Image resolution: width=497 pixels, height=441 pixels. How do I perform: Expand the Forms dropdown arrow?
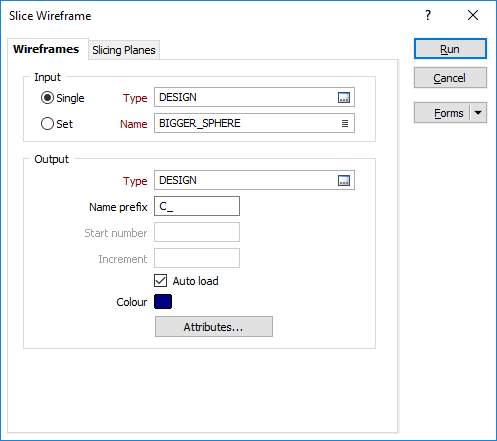(x=478, y=113)
